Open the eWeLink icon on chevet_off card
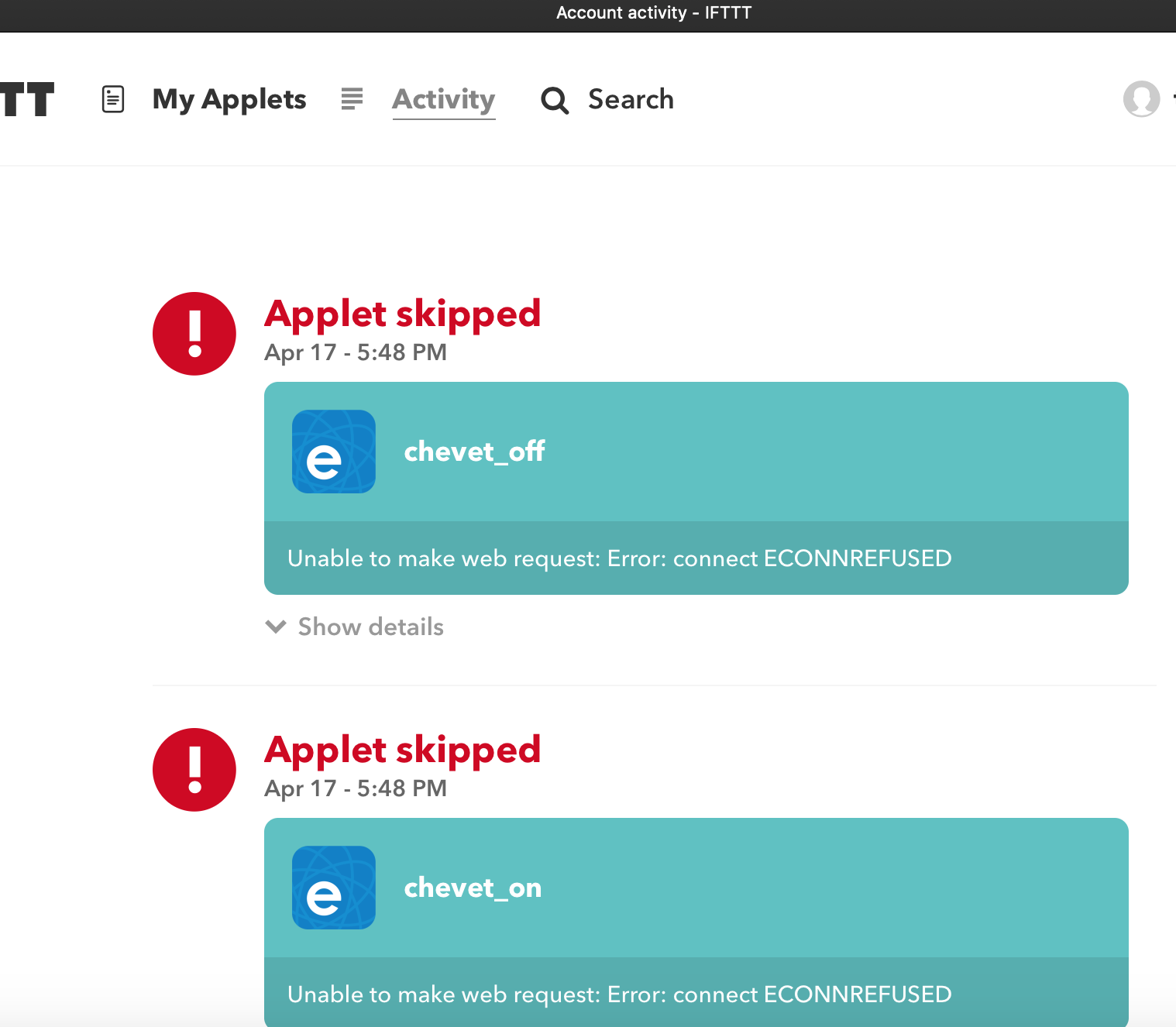 click(334, 452)
